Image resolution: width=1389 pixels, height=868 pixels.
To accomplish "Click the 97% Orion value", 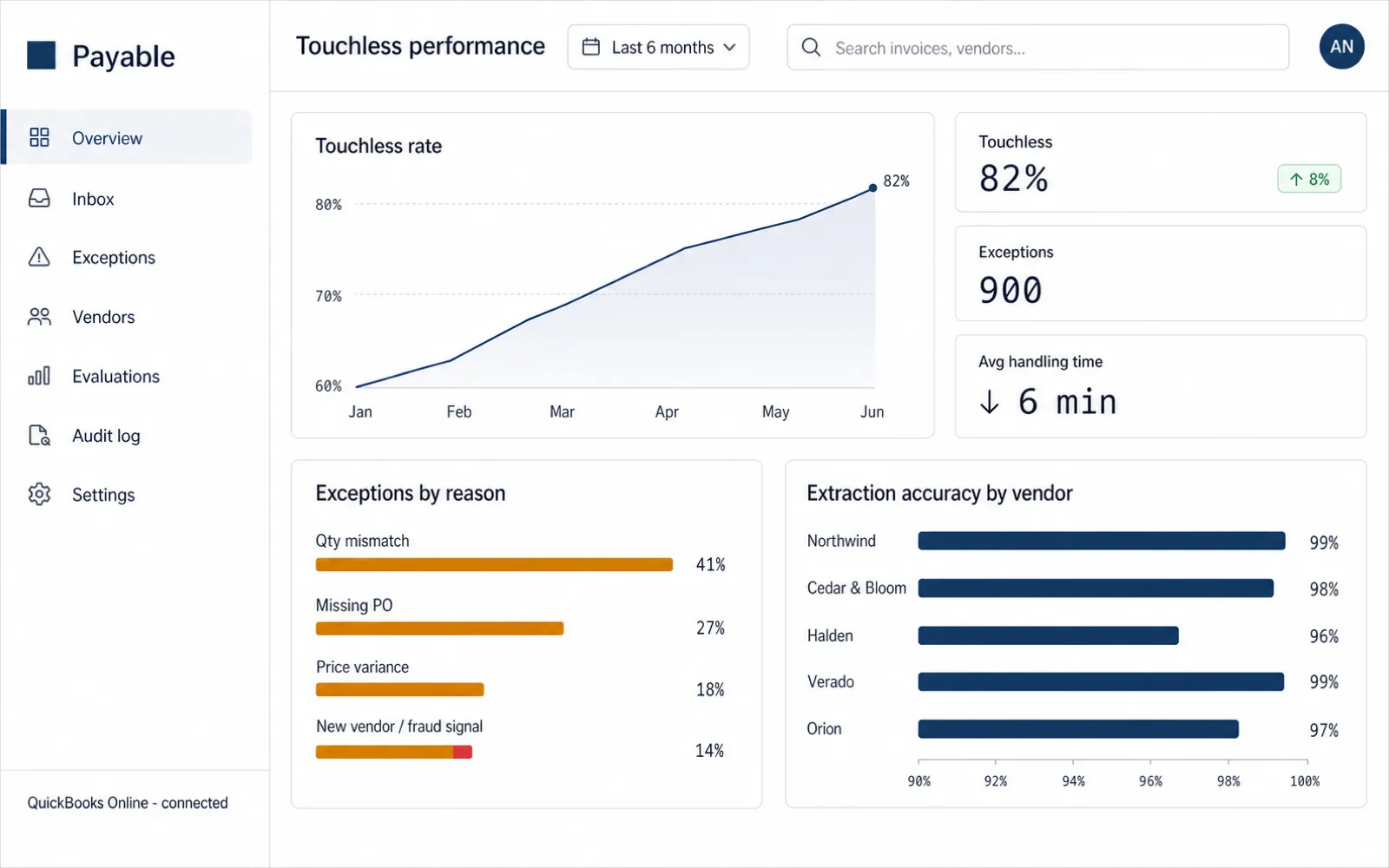I will (x=1324, y=731).
